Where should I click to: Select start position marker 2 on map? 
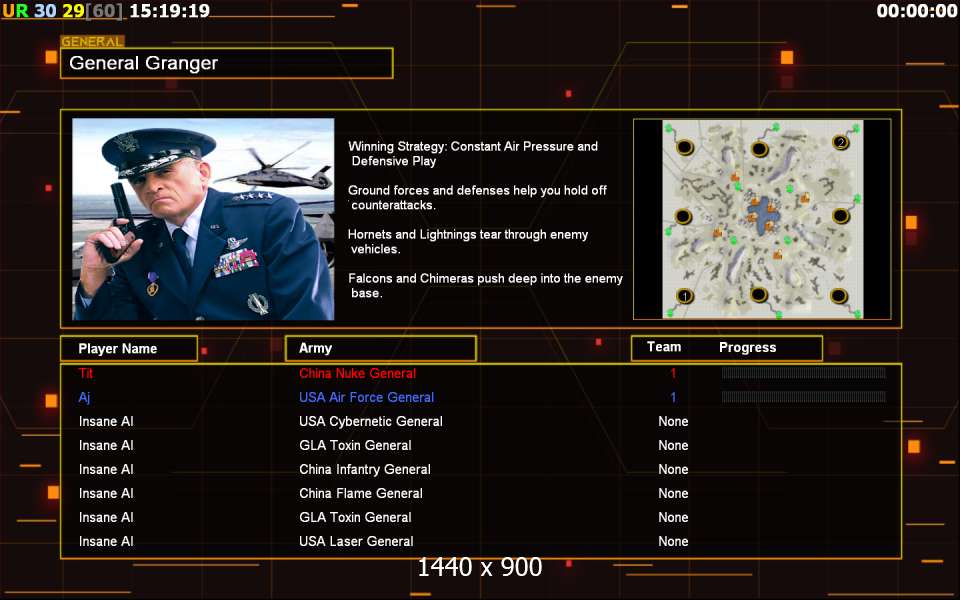[841, 143]
